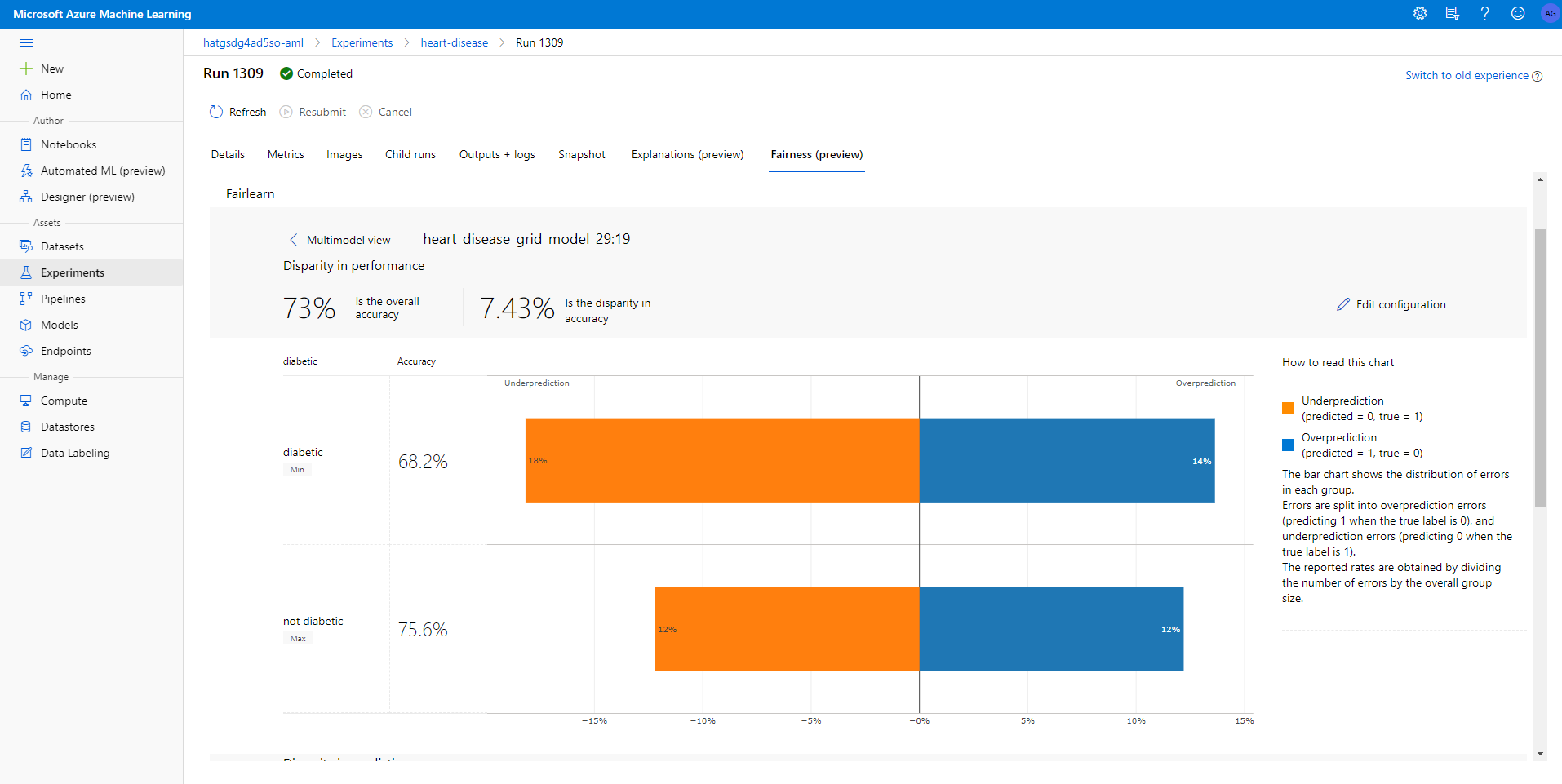Open hatgsdg4ad5so-aml breadcrumb link
The height and width of the screenshot is (784, 1562).
tap(253, 42)
